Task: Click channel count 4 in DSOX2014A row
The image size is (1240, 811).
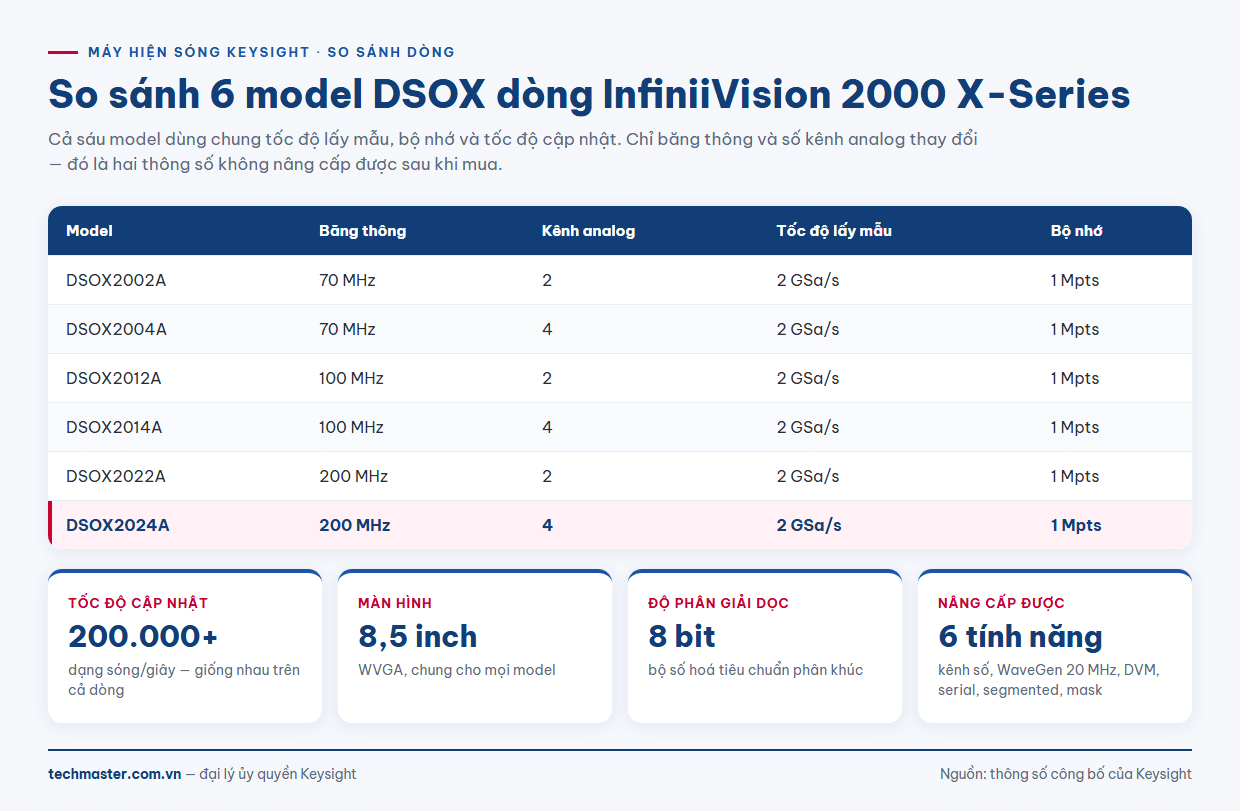Action: (x=547, y=427)
